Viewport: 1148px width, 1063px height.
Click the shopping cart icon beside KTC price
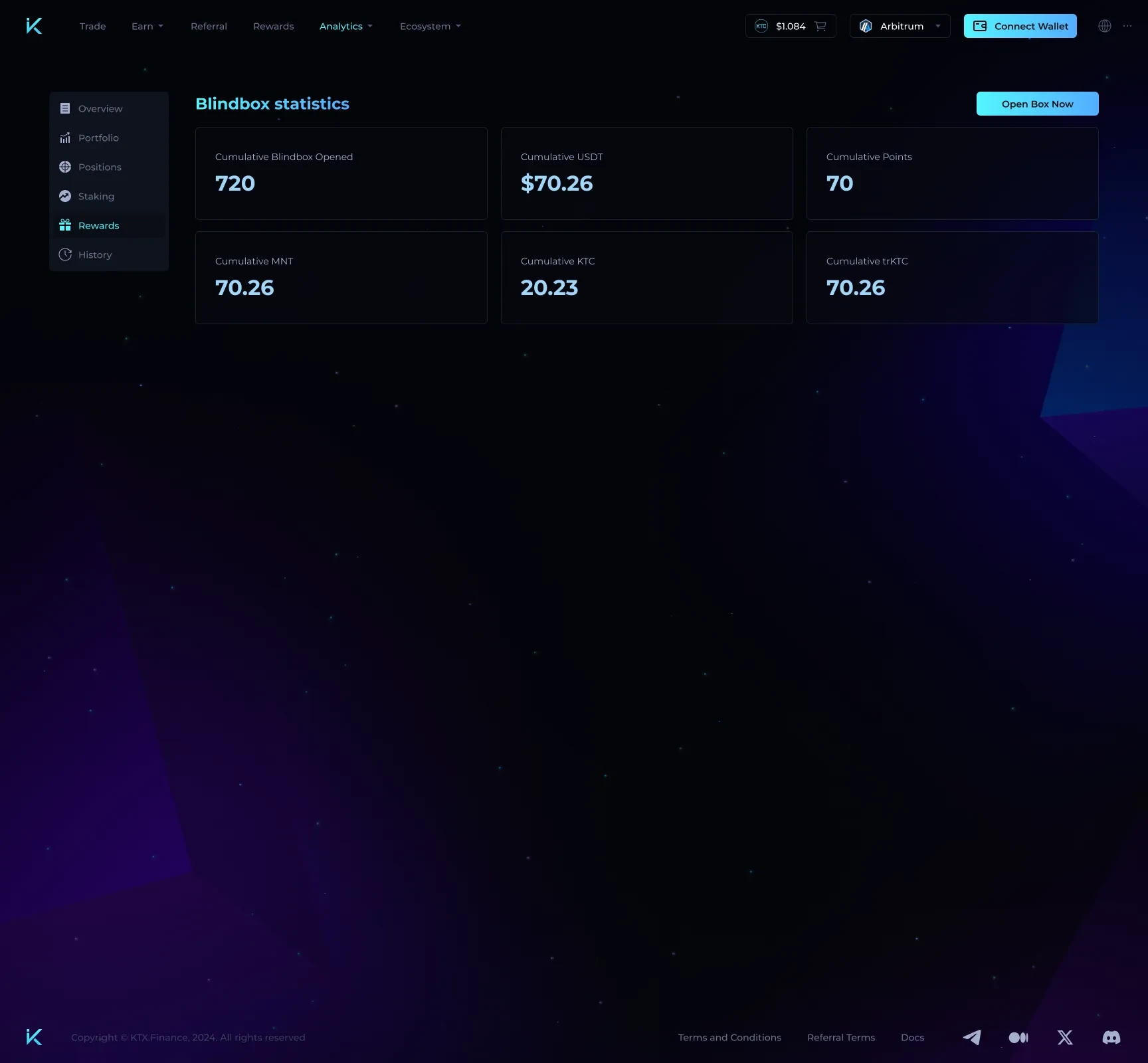[820, 26]
